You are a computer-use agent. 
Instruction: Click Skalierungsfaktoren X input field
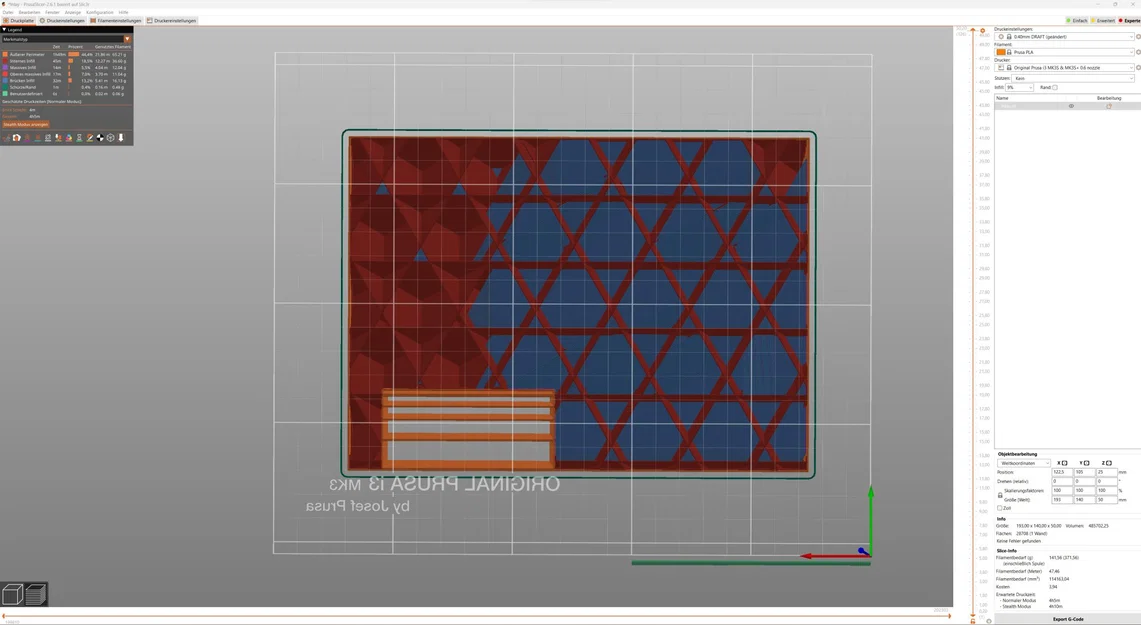tap(1062, 490)
